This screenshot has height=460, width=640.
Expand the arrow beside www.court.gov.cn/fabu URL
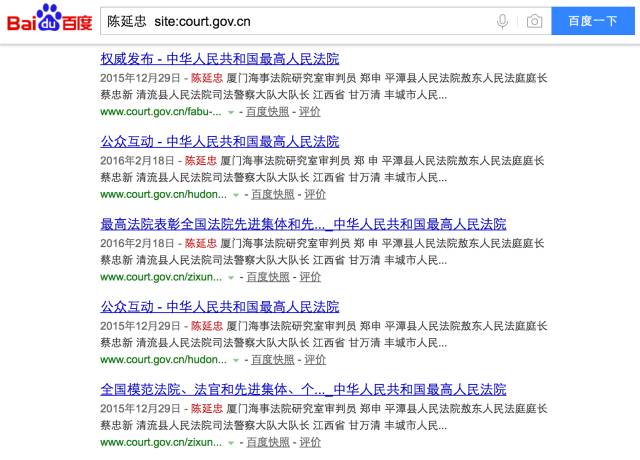[230, 113]
